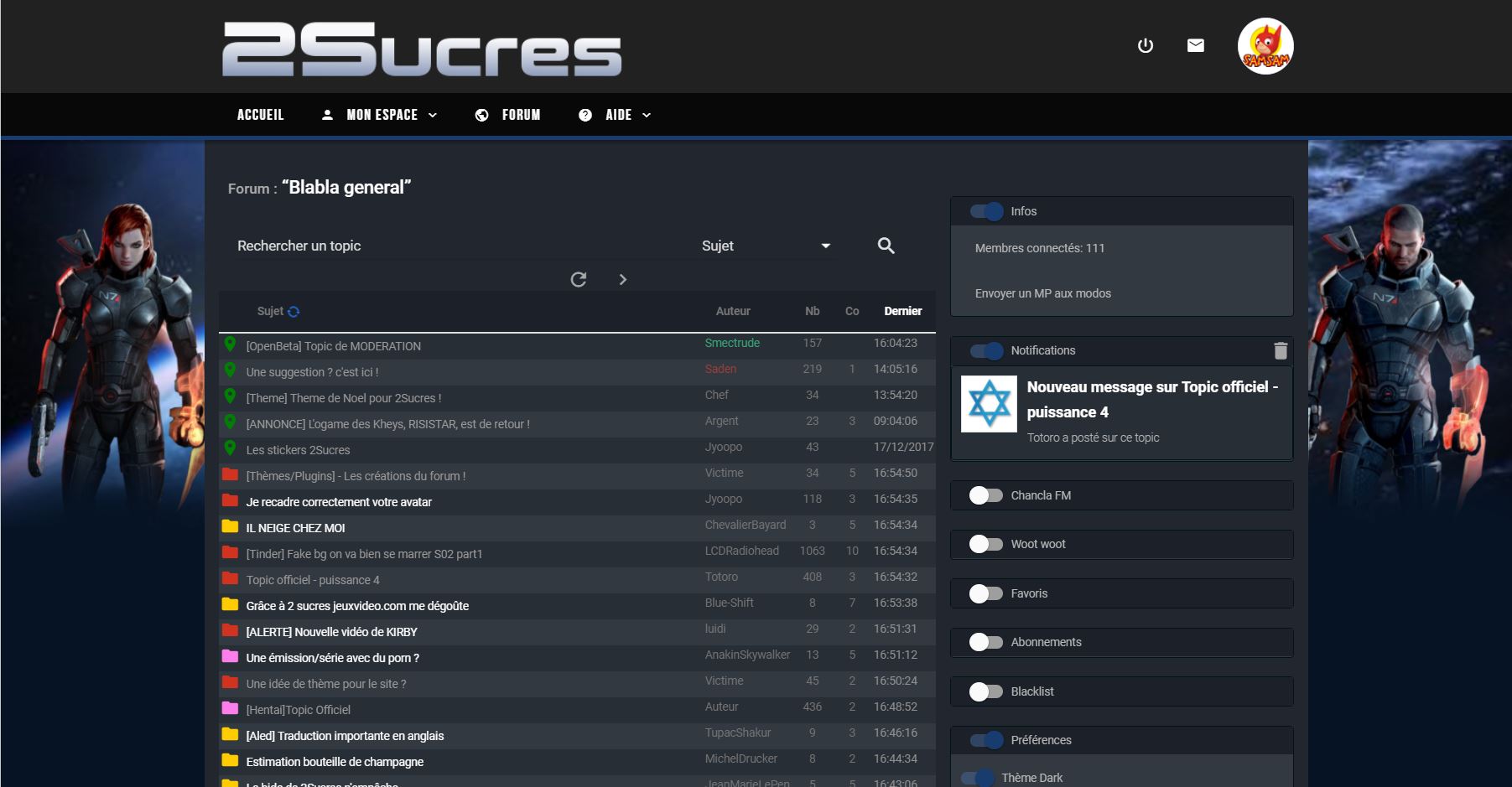Go to the Accueil menu item
The height and width of the screenshot is (787, 1512).
tap(260, 115)
